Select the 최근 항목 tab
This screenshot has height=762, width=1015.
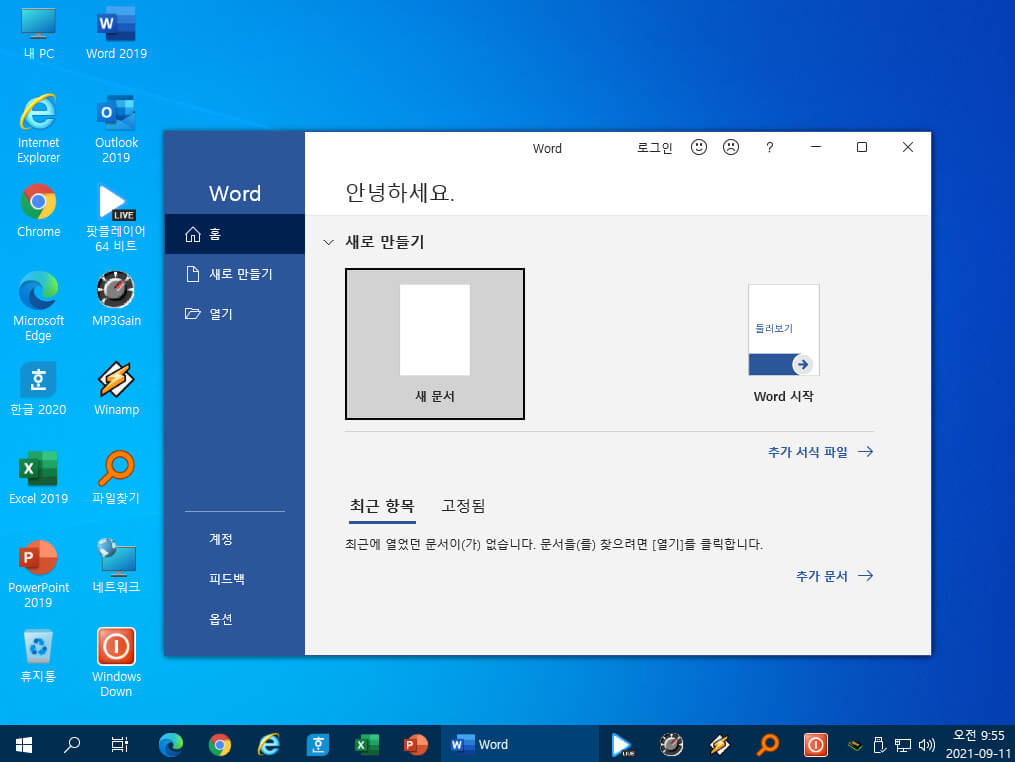pyautogui.click(x=382, y=506)
